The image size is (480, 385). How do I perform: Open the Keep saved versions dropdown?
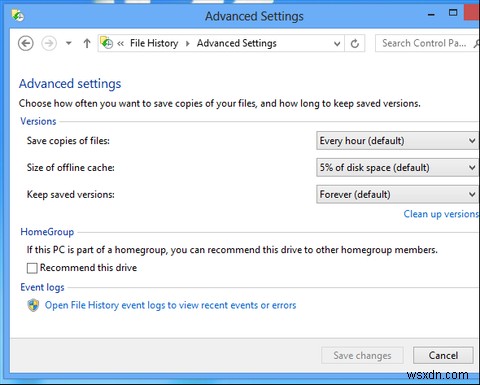tap(398, 194)
